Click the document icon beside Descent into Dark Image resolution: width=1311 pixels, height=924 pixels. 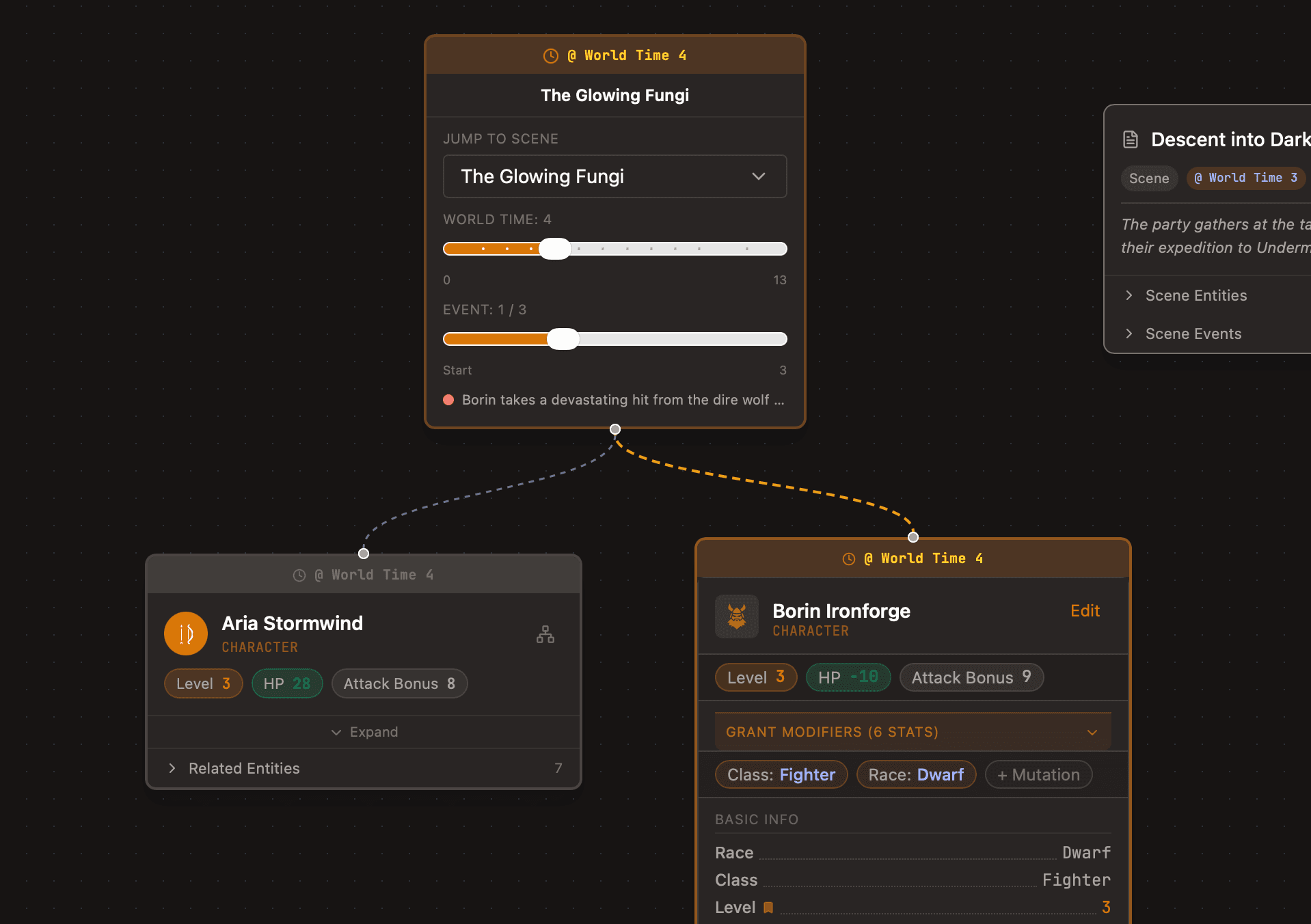point(1131,139)
